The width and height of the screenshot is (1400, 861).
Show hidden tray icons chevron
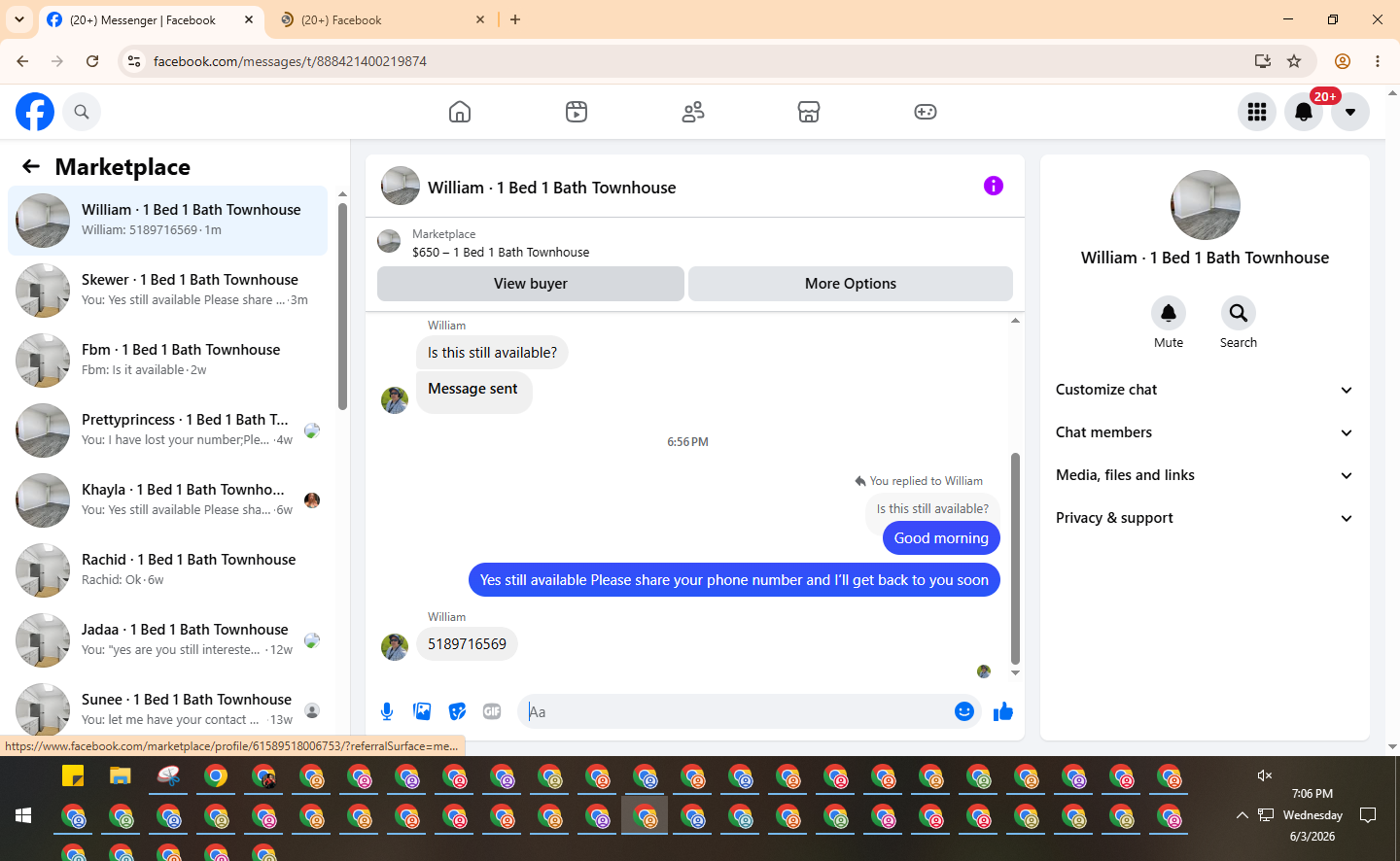[1242, 815]
